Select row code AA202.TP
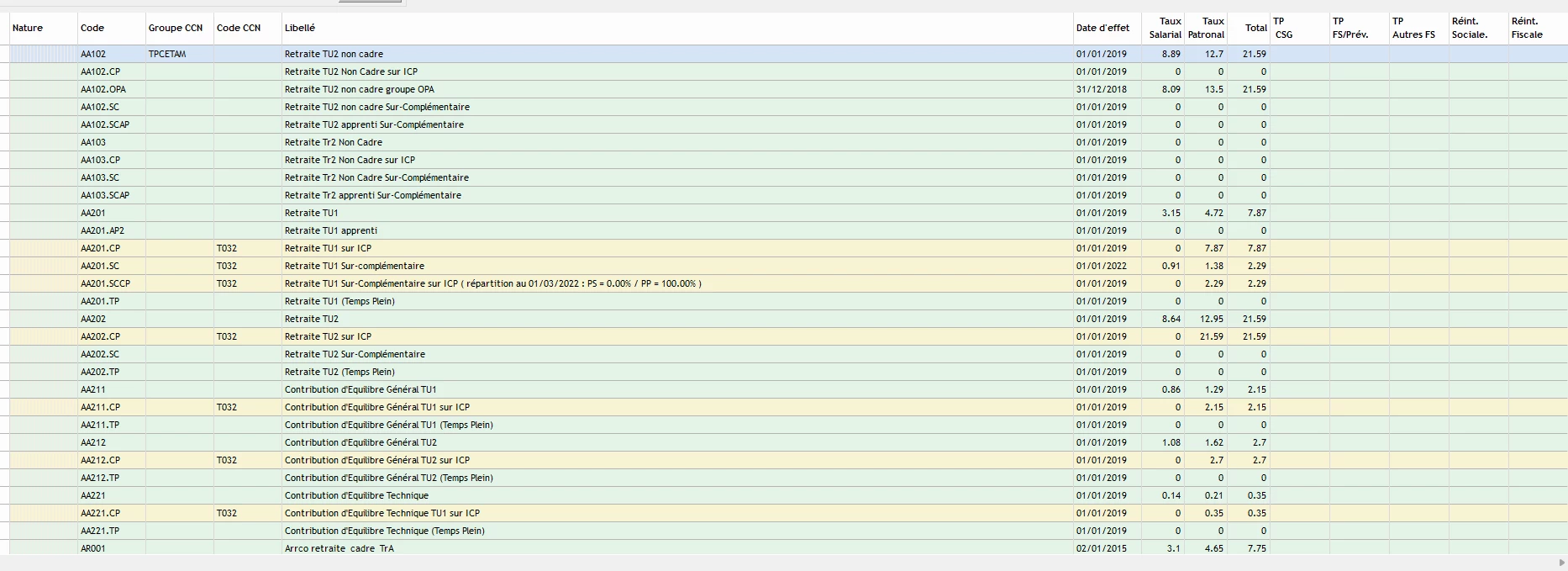 [100, 372]
